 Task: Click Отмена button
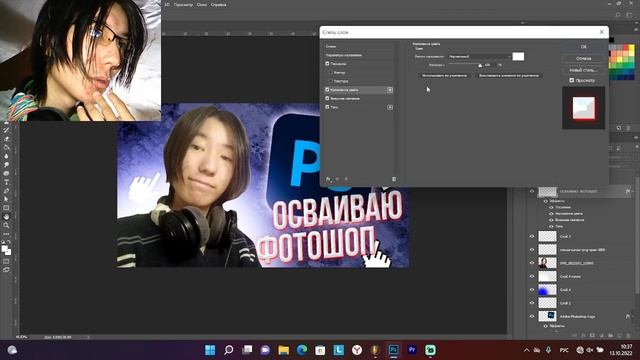click(x=583, y=58)
